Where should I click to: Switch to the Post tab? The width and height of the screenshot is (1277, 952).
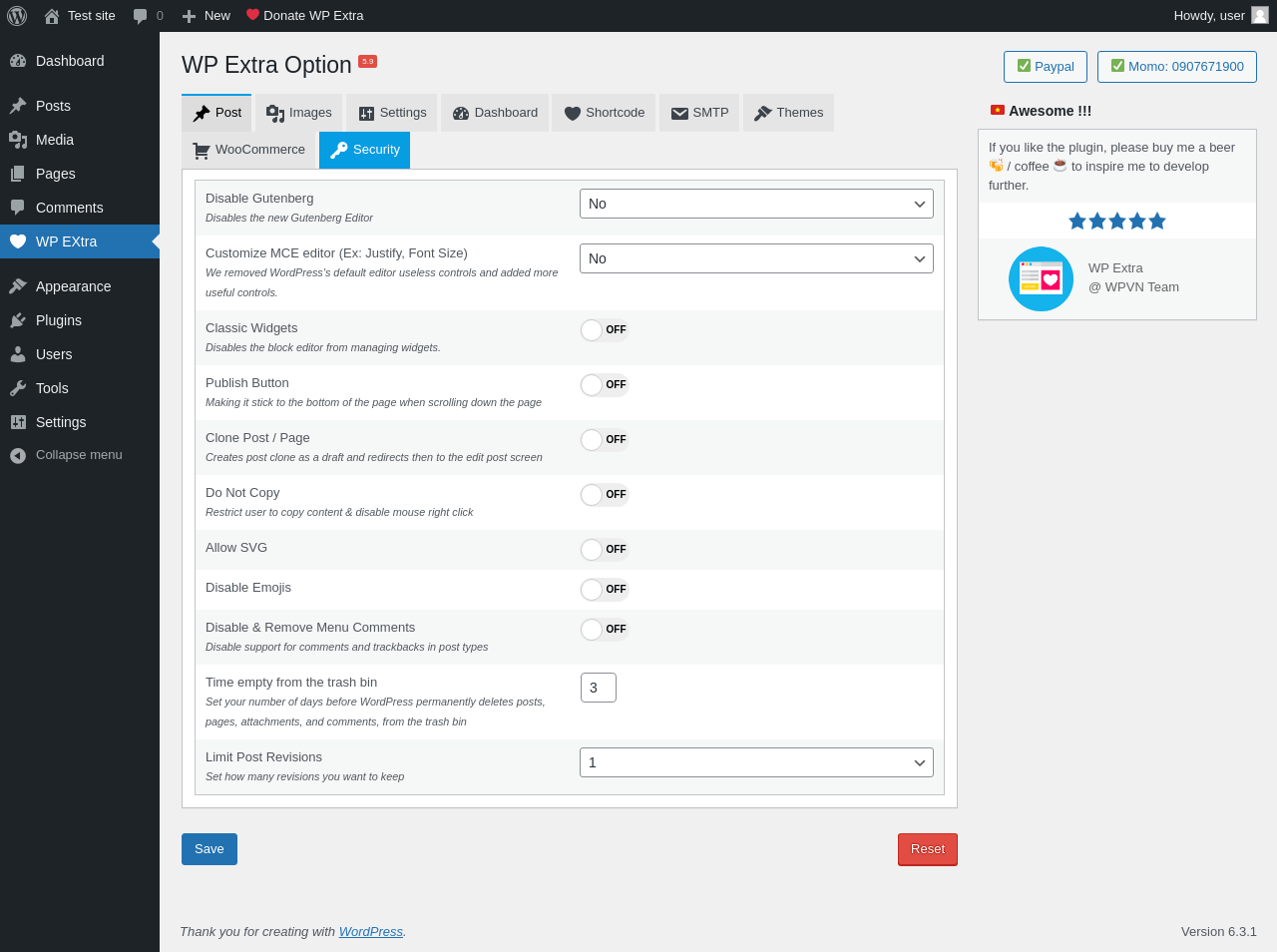click(x=216, y=113)
